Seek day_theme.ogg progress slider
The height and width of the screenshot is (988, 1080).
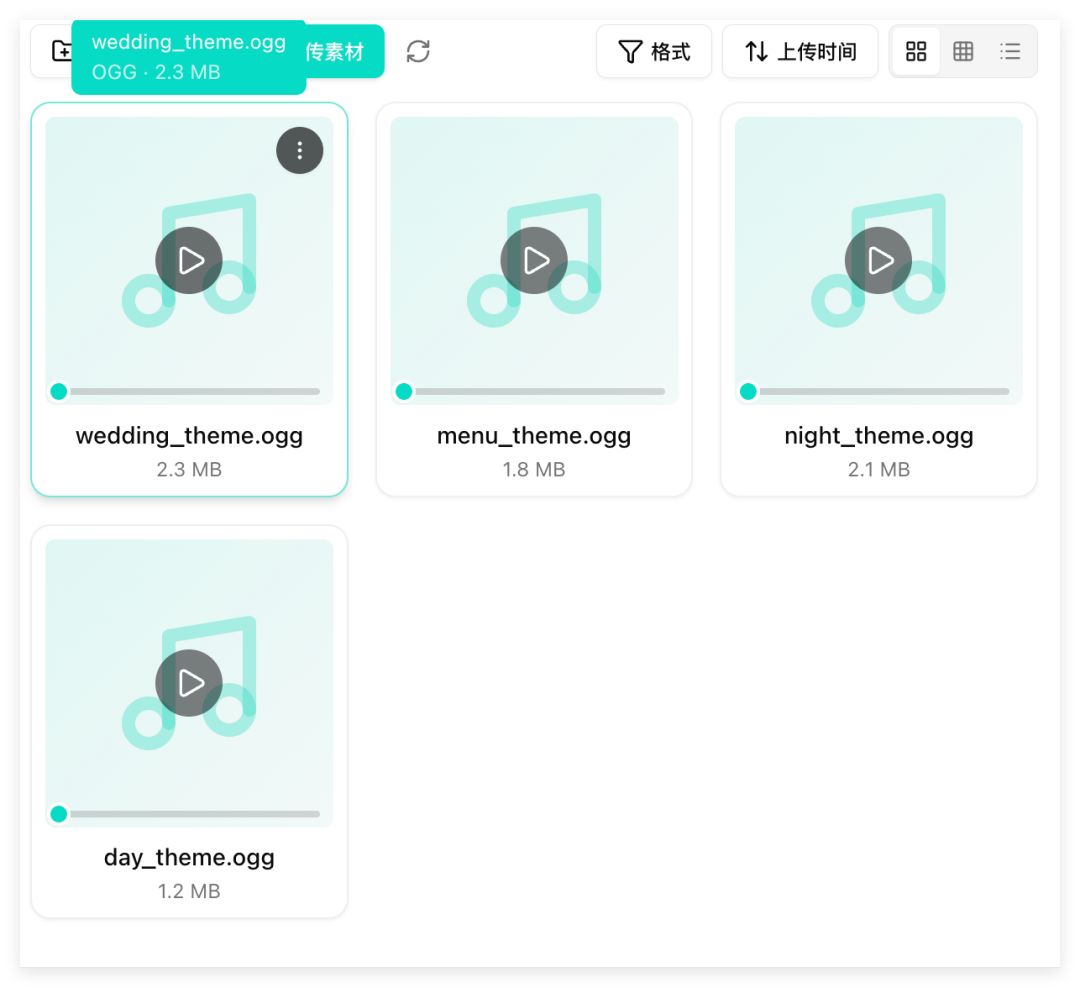(x=186, y=814)
